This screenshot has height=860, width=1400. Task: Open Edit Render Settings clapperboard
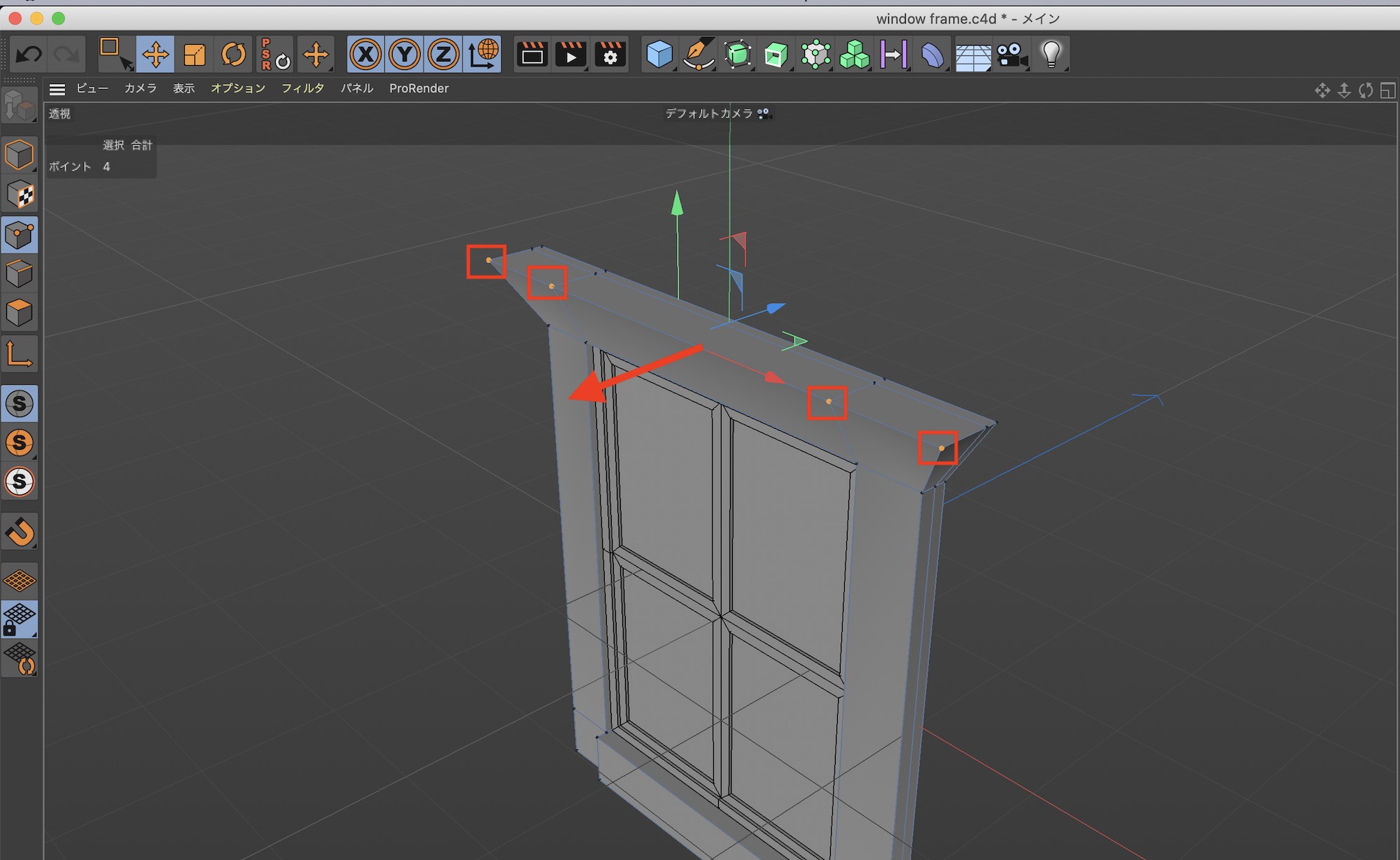[x=610, y=54]
